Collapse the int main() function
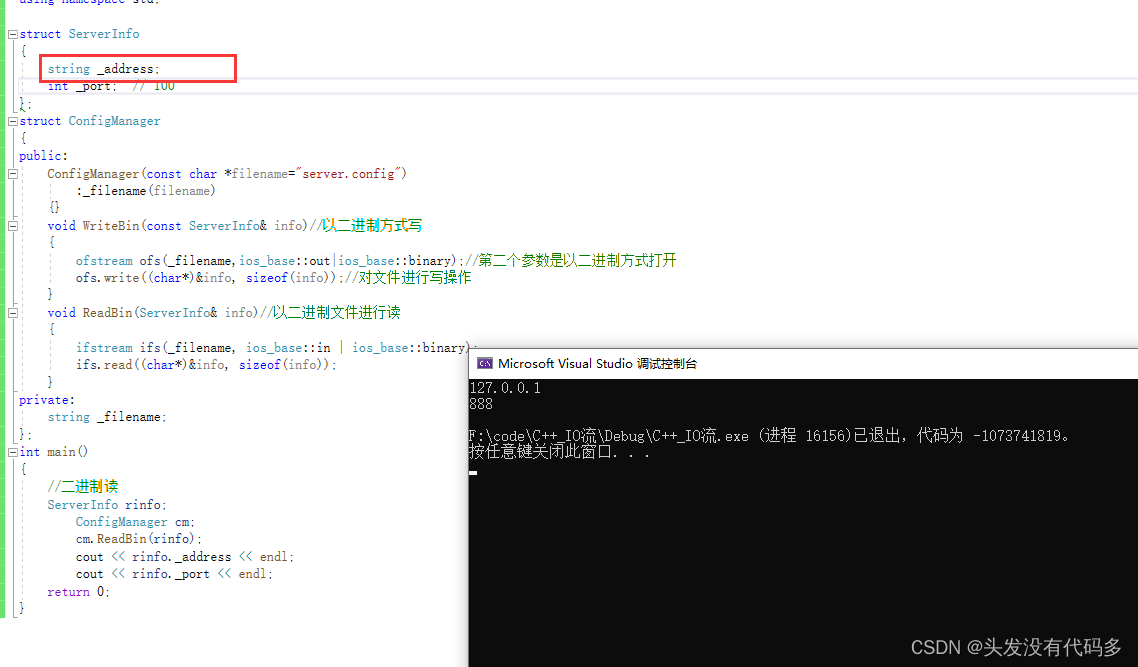The width and height of the screenshot is (1138, 667). point(13,452)
